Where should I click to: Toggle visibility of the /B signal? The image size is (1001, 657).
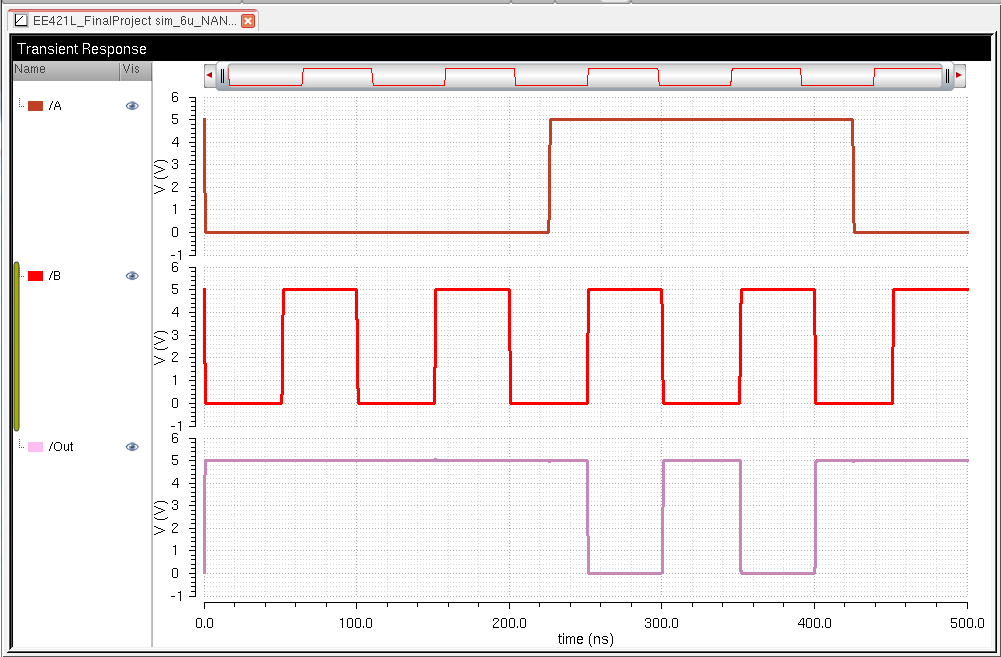point(132,276)
